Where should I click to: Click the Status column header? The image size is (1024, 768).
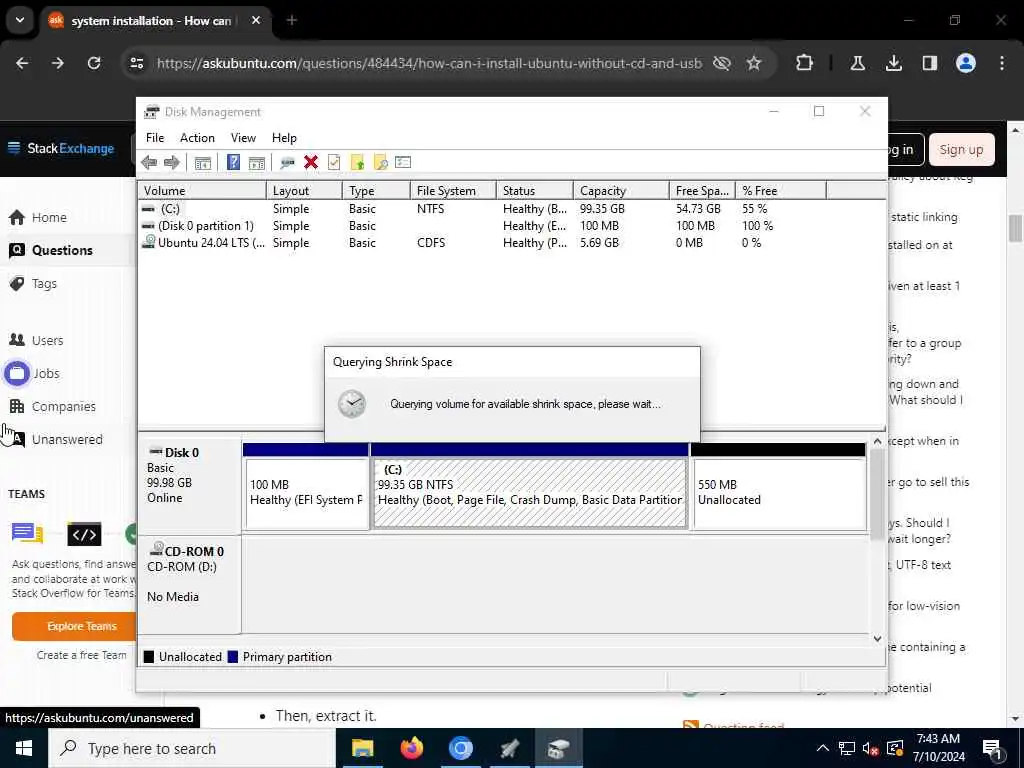coord(535,191)
